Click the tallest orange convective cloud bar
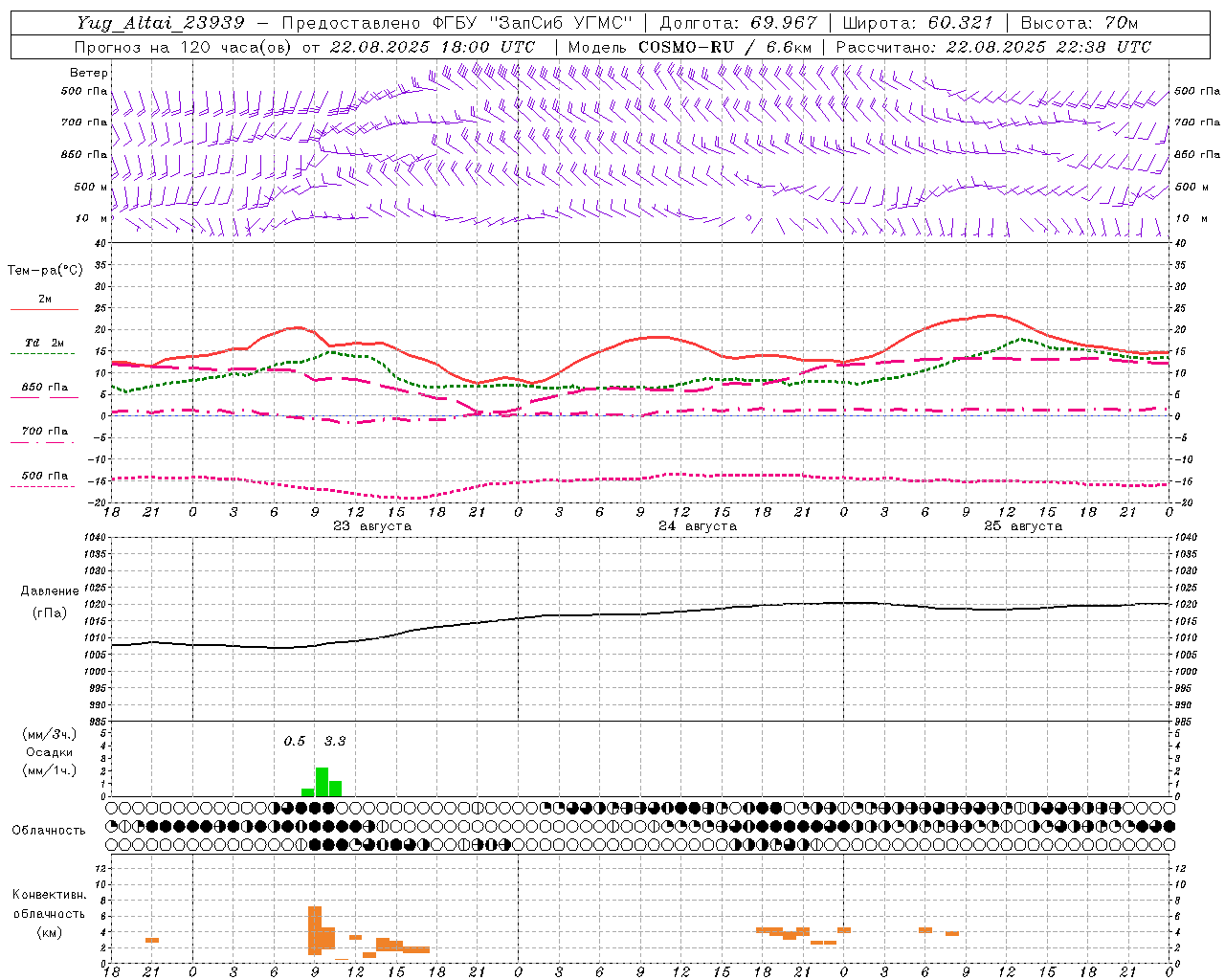The image size is (1225, 980). pos(315,930)
